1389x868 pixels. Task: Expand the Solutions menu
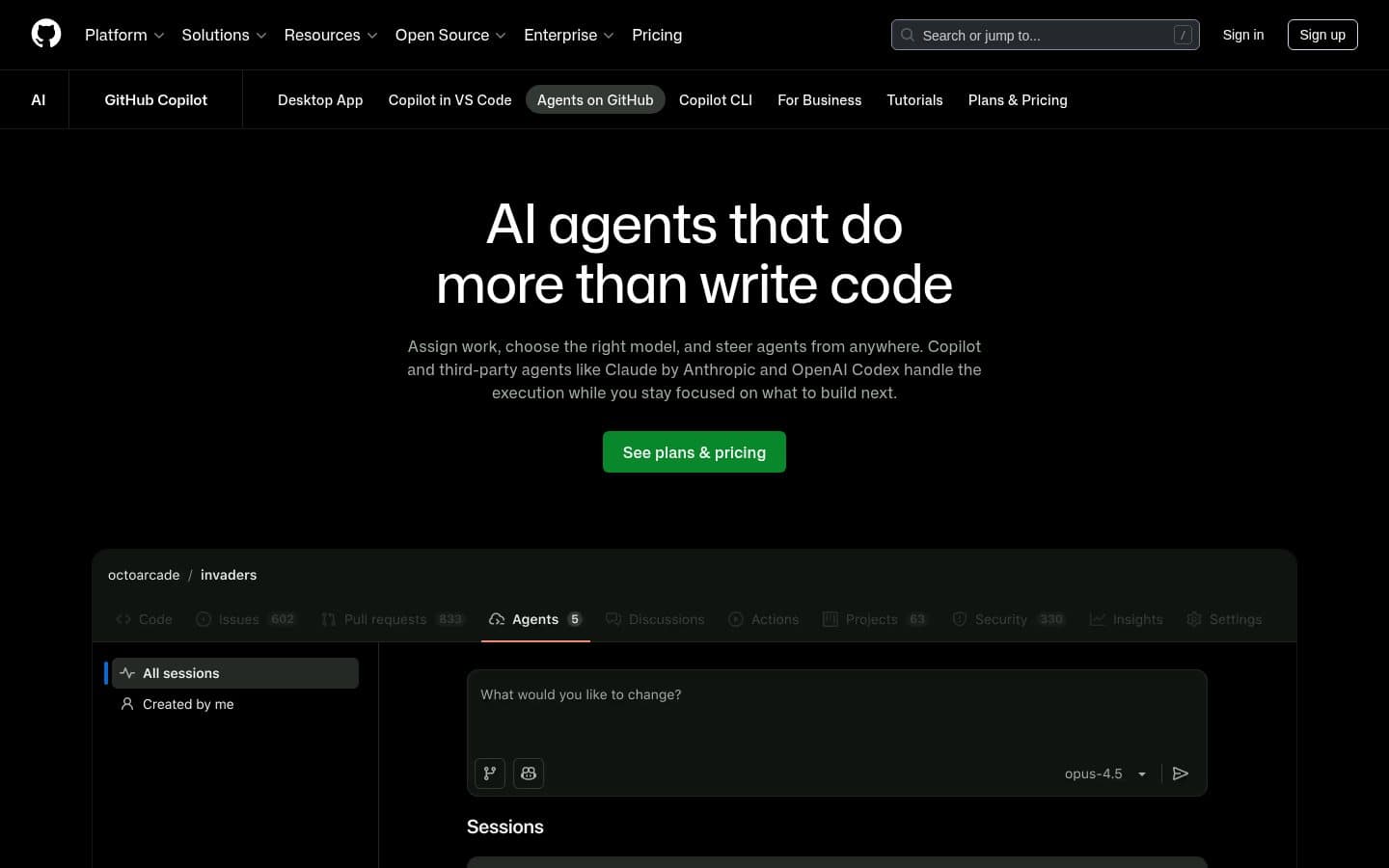pyautogui.click(x=224, y=35)
